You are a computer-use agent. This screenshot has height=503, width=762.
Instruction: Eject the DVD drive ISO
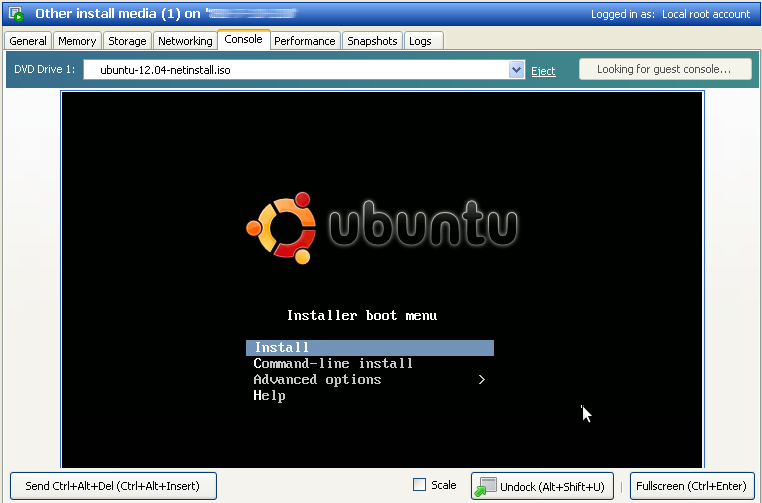pos(543,71)
